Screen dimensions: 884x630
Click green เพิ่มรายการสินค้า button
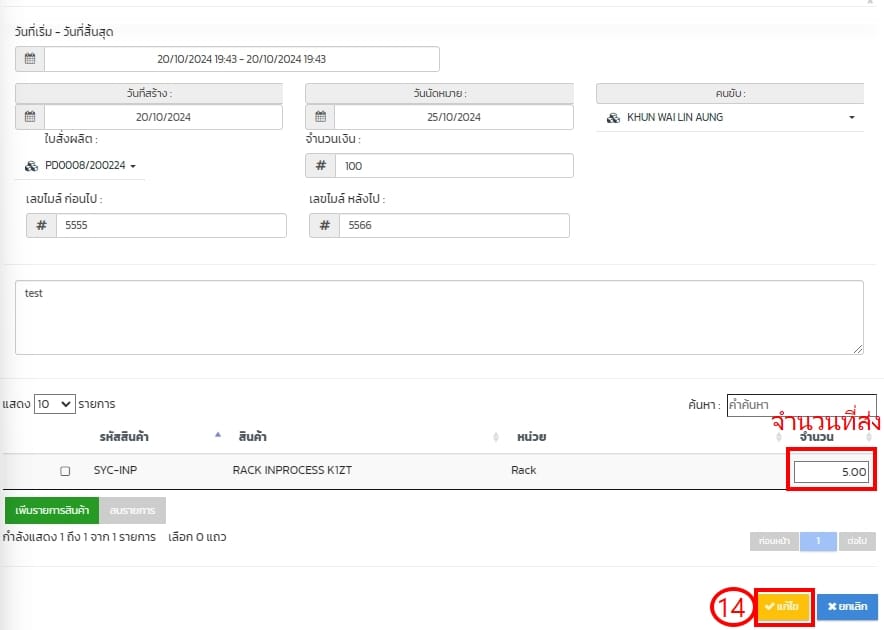coord(52,511)
